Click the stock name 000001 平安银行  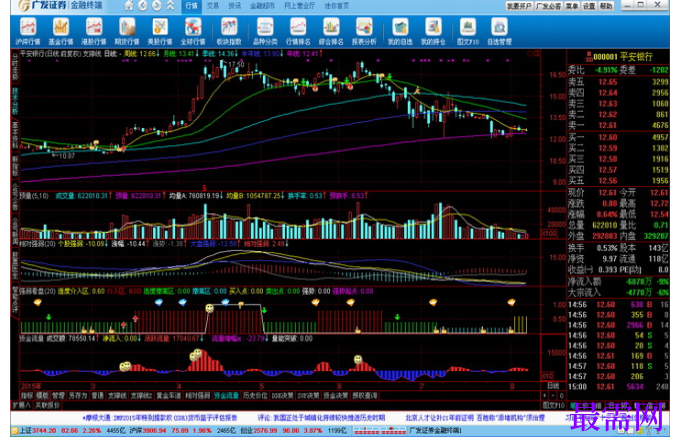point(623,57)
